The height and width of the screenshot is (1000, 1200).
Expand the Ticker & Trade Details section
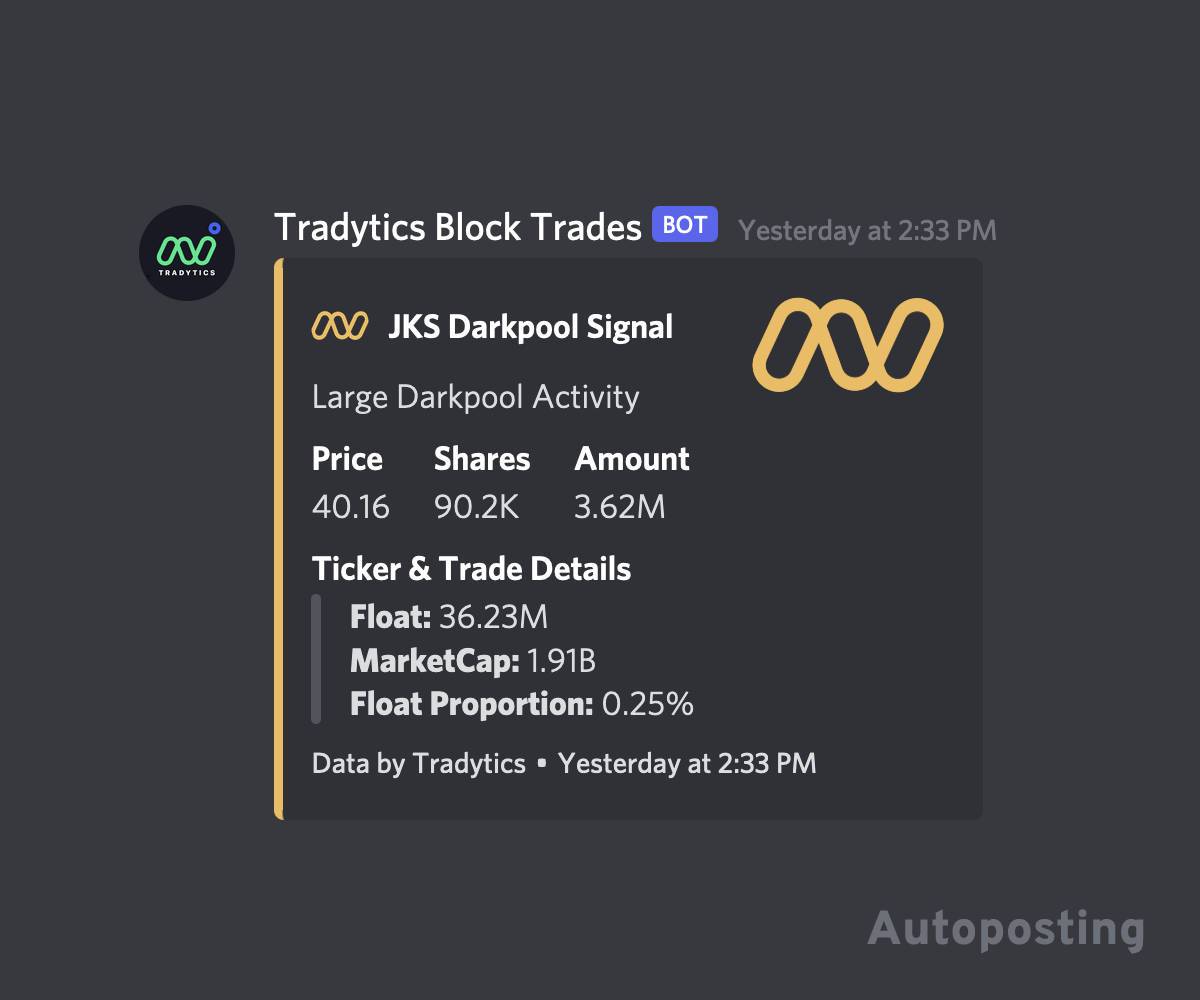point(471,568)
